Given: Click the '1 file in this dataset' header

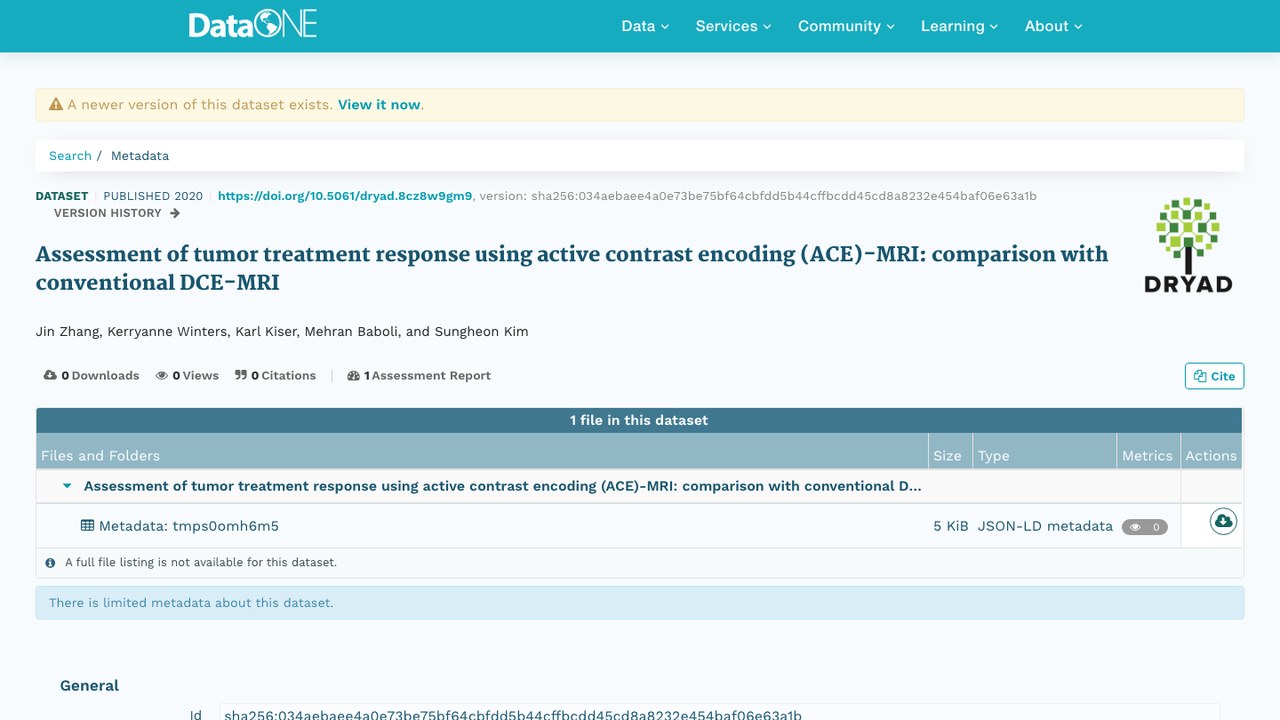Looking at the screenshot, I should coord(639,420).
